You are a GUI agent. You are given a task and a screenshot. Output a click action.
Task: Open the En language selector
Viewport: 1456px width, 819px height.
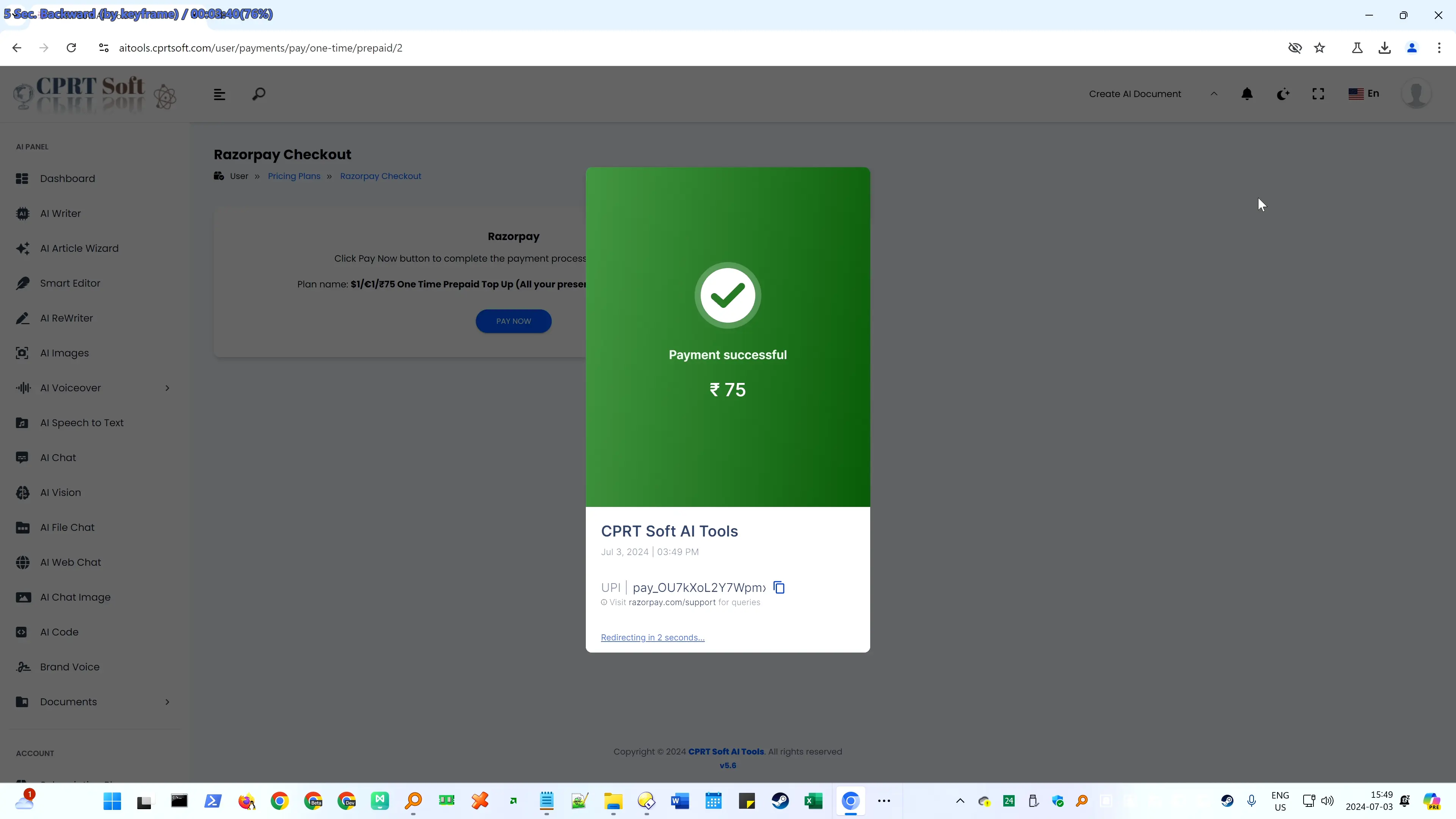pyautogui.click(x=1364, y=94)
